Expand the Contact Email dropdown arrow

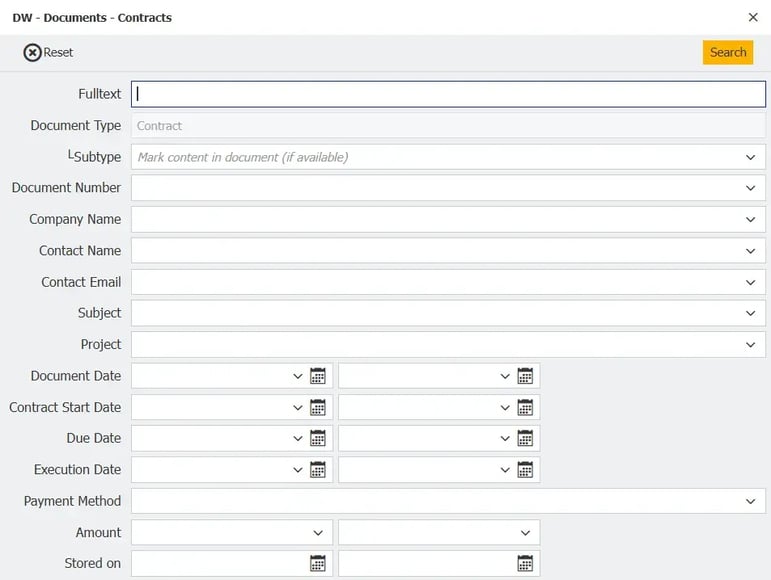750,283
